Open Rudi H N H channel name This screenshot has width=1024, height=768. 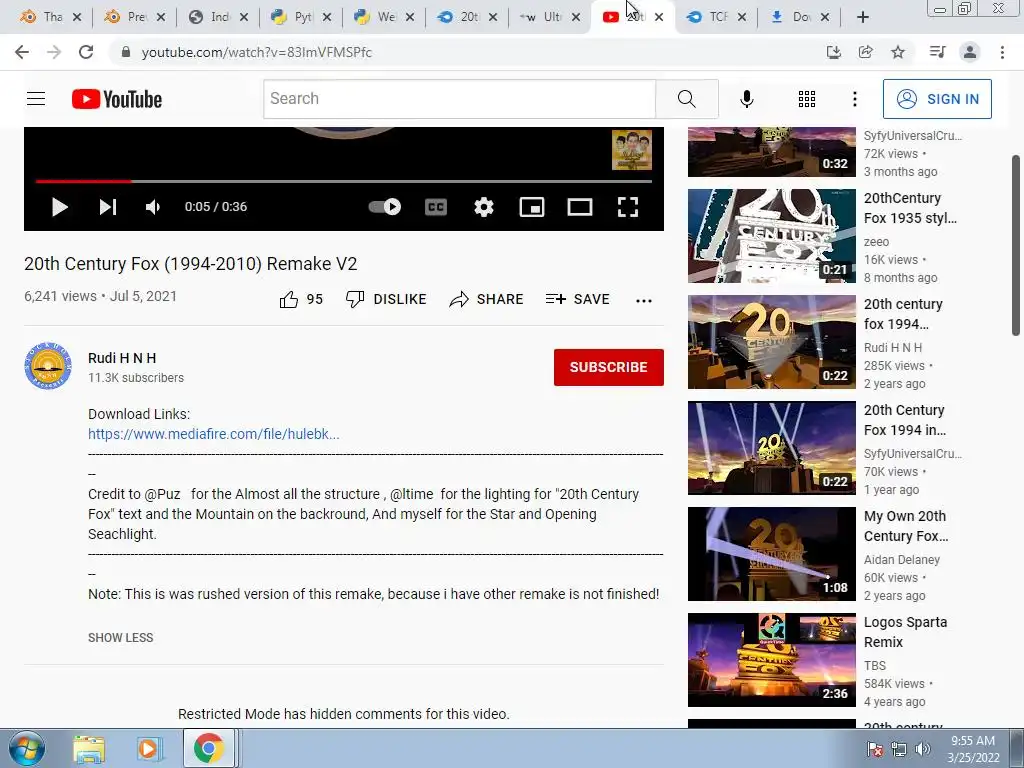pyautogui.click(x=122, y=358)
